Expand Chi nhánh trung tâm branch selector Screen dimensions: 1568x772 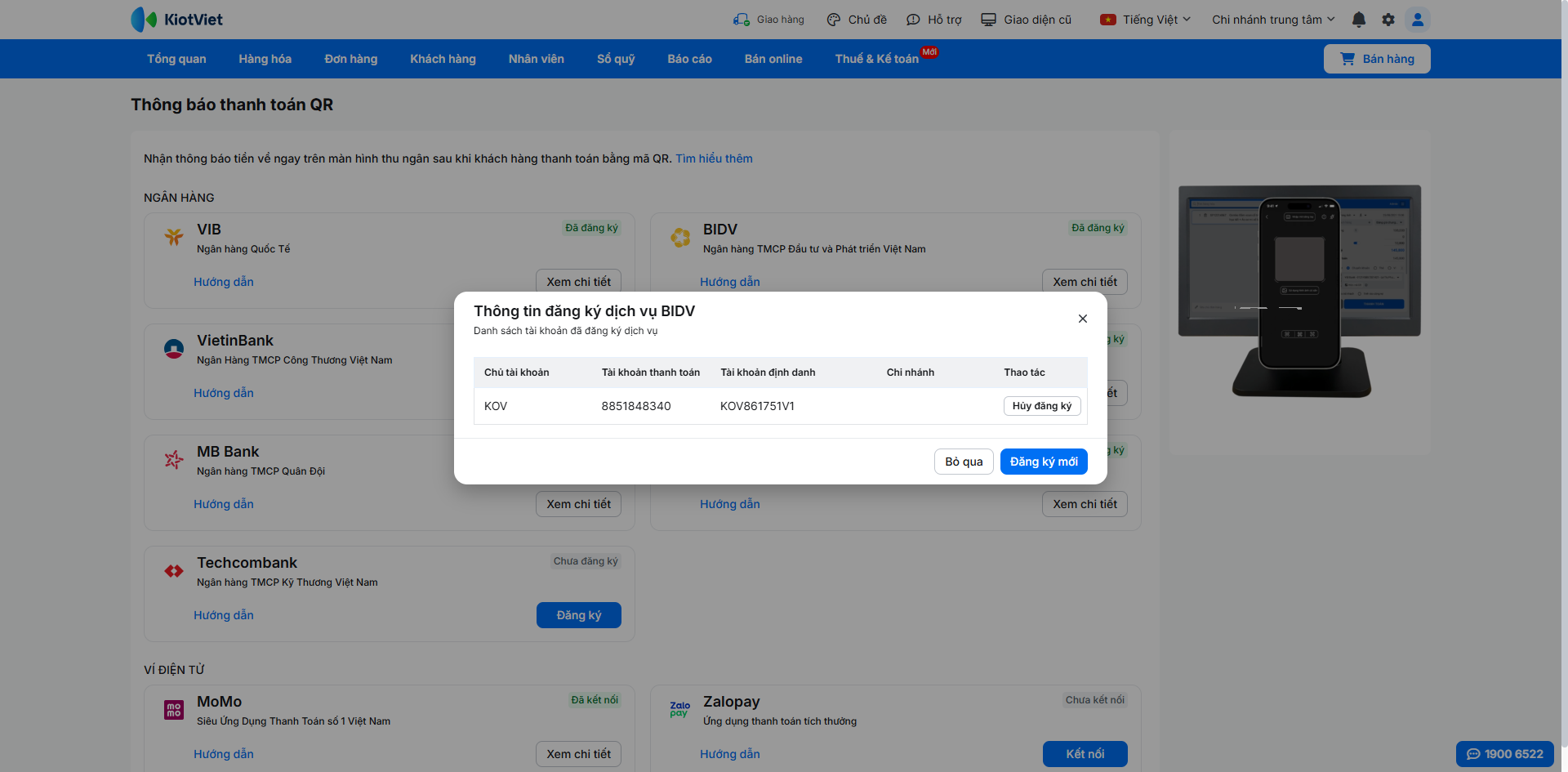point(1273,20)
